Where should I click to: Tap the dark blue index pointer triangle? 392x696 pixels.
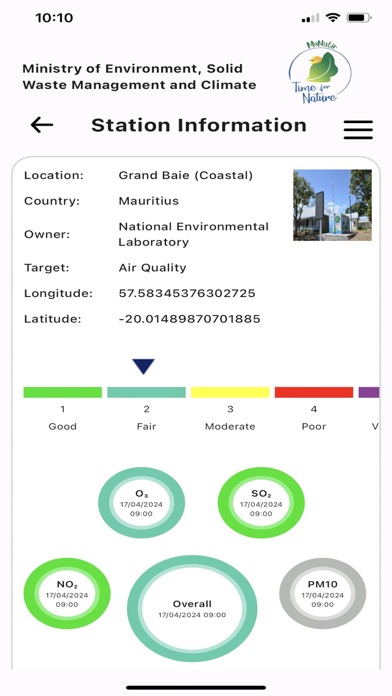[143, 366]
